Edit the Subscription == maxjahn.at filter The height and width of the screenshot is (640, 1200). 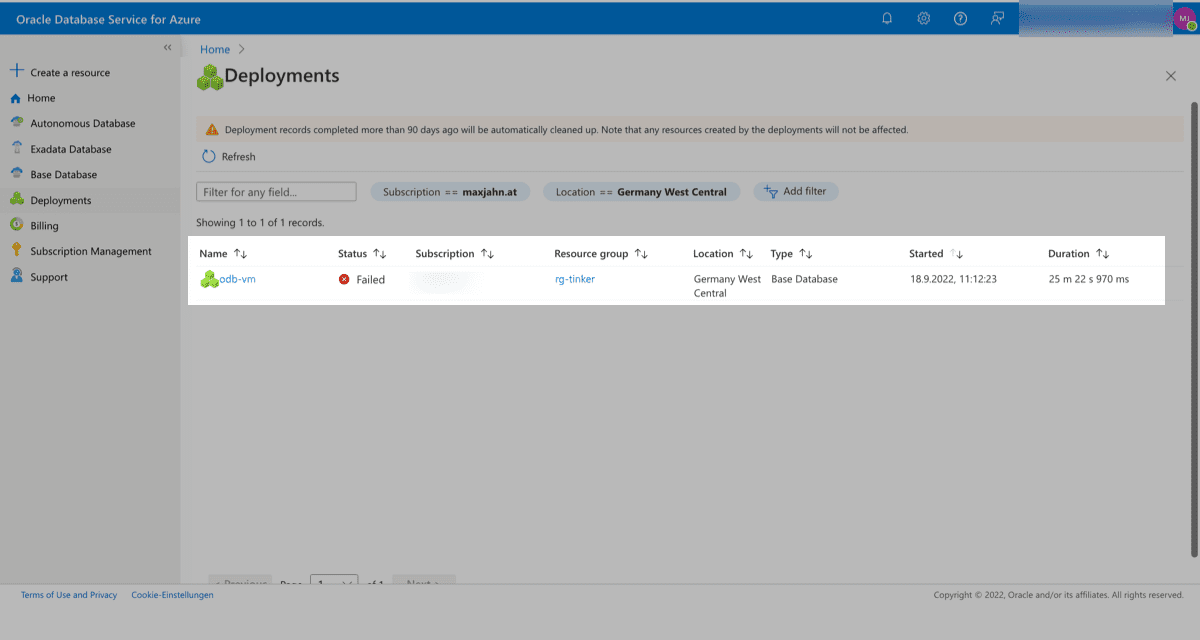(450, 192)
